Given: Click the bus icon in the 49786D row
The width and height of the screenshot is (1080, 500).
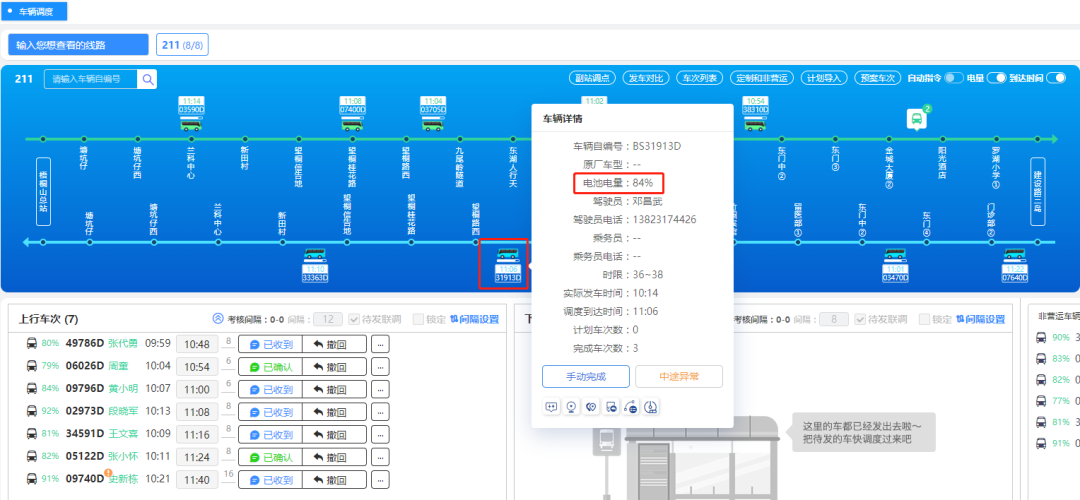Looking at the screenshot, I should click(x=31, y=343).
